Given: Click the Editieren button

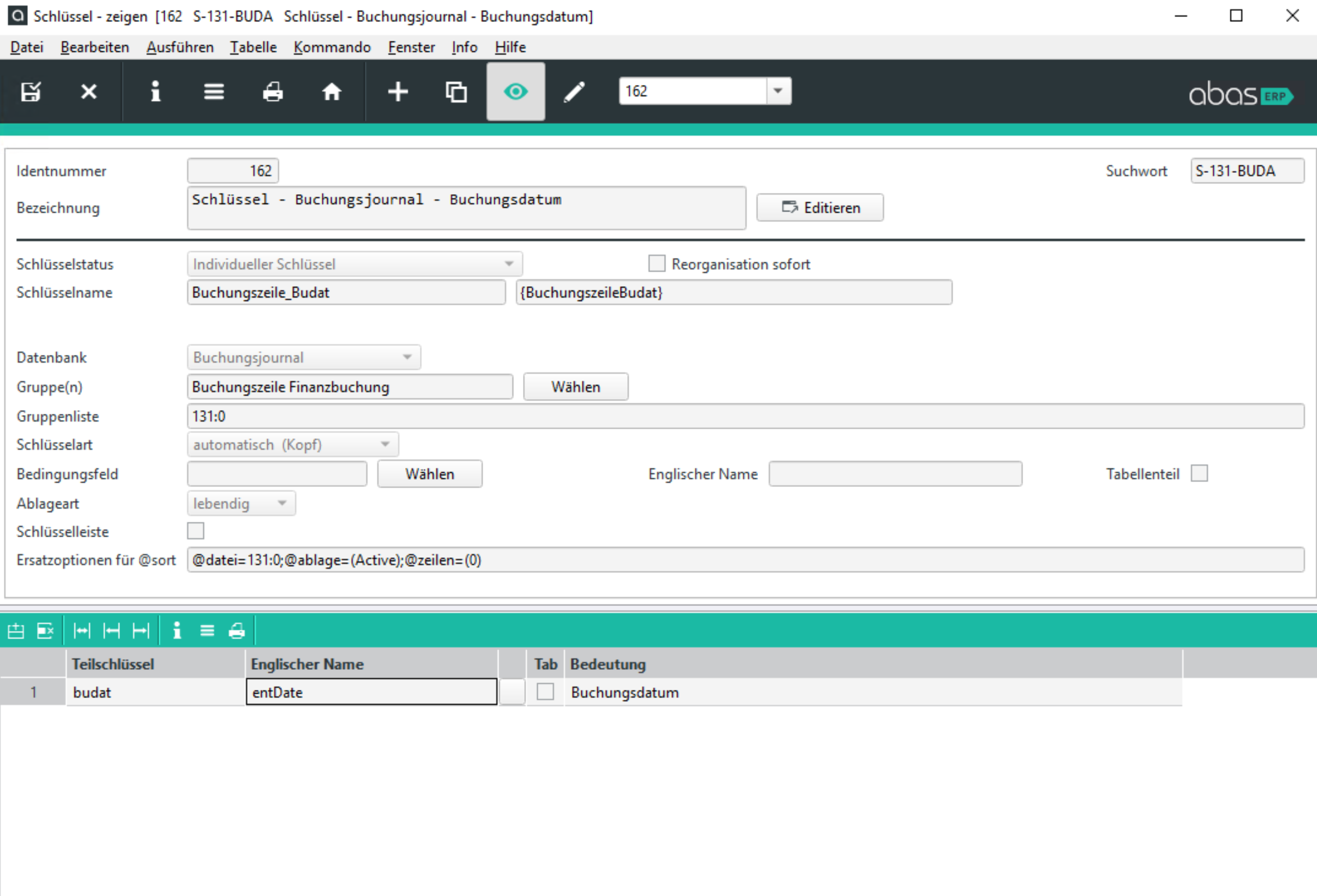Looking at the screenshot, I should point(820,207).
